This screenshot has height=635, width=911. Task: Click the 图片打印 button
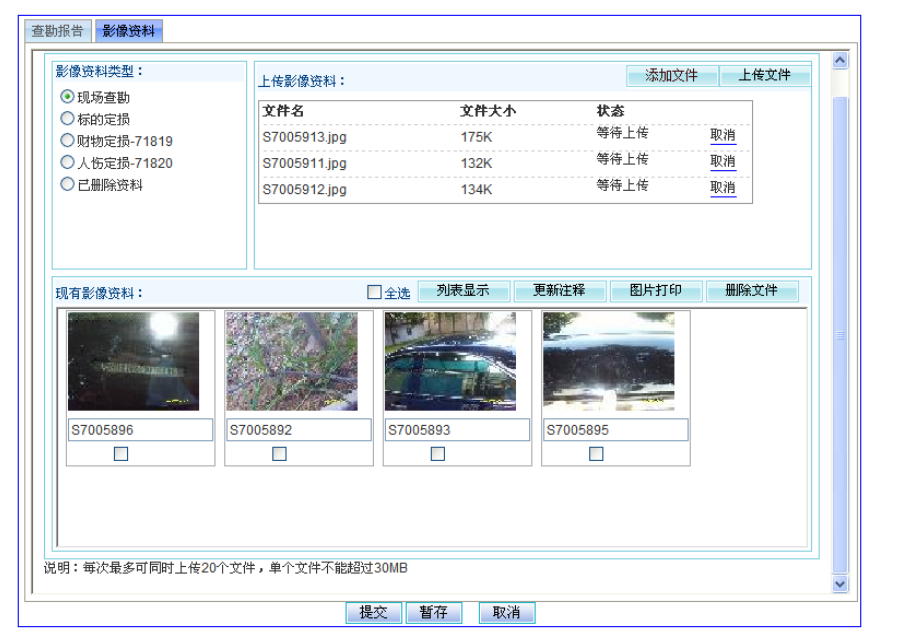(x=656, y=290)
